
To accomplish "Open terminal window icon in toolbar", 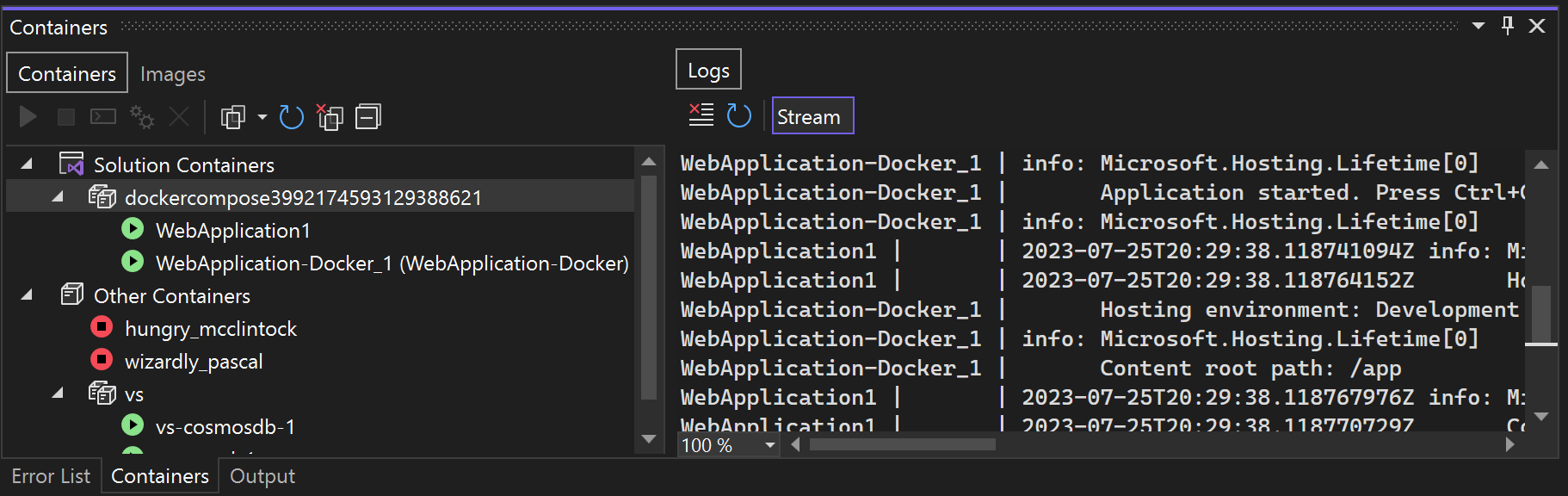I will [x=103, y=116].
